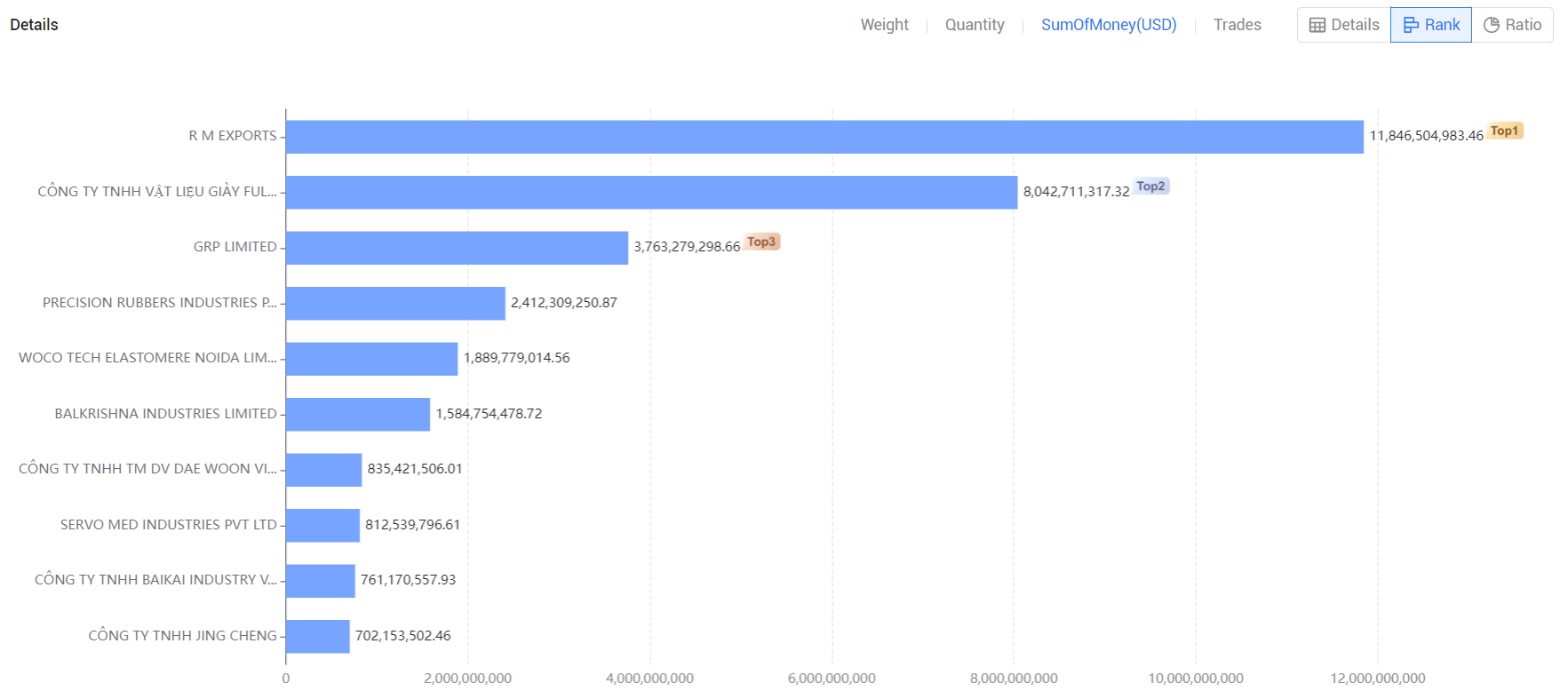Click the SERVO MED INDUSTRIES bar
The height and width of the screenshot is (699, 1568).
[x=322, y=526]
